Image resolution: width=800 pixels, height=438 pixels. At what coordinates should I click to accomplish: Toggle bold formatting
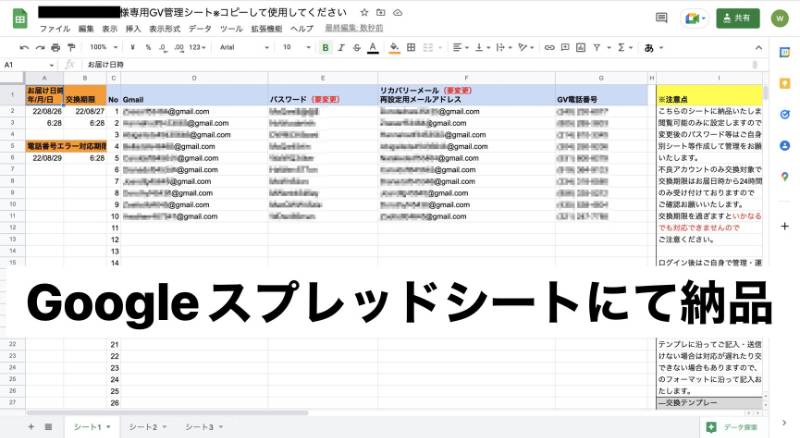click(325, 47)
